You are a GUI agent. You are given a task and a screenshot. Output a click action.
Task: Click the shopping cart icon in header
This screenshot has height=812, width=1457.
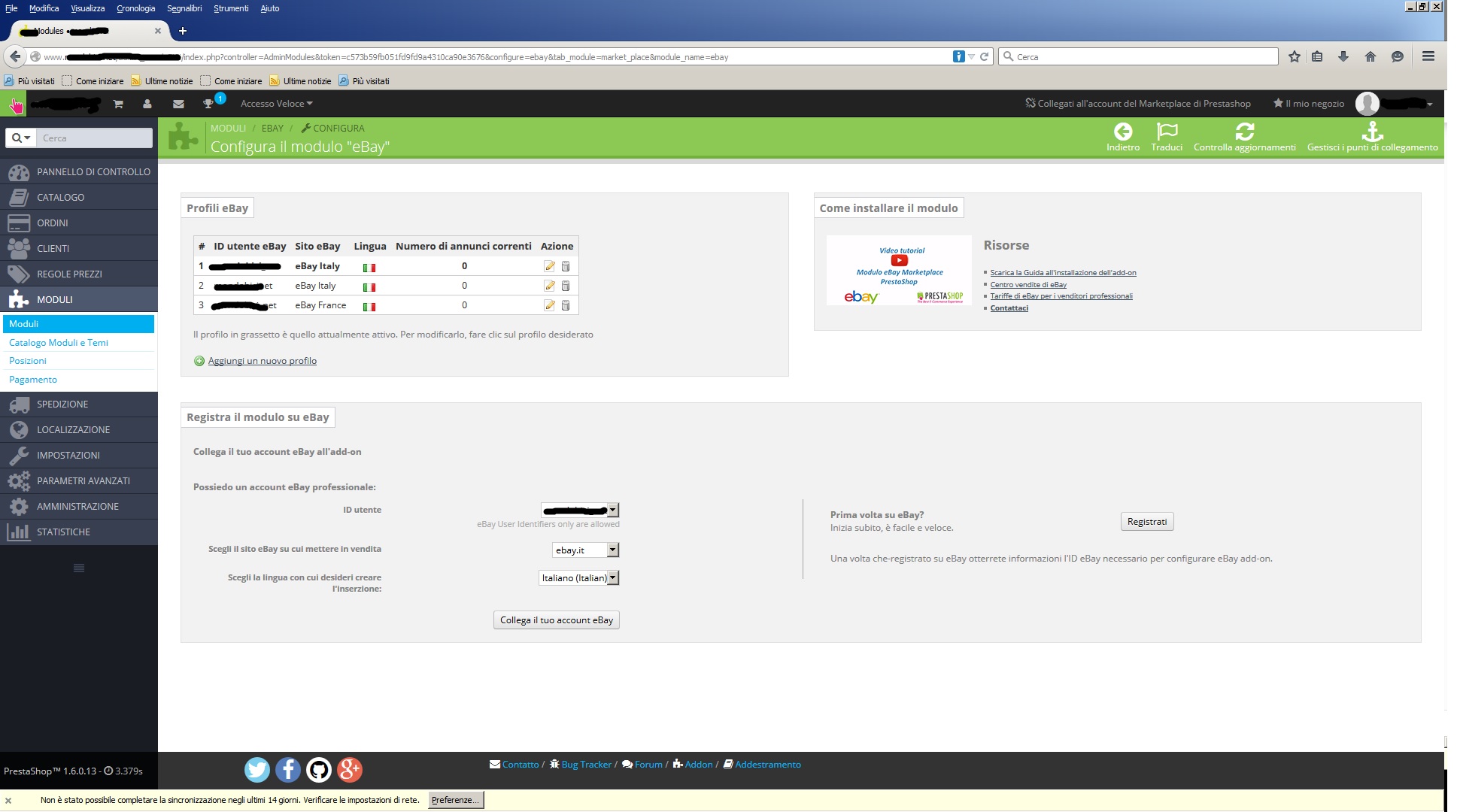[x=118, y=104]
